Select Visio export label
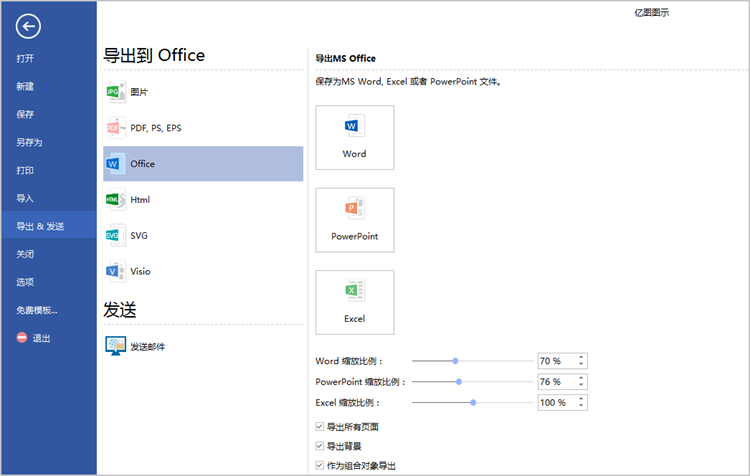The image size is (750, 476). click(141, 271)
